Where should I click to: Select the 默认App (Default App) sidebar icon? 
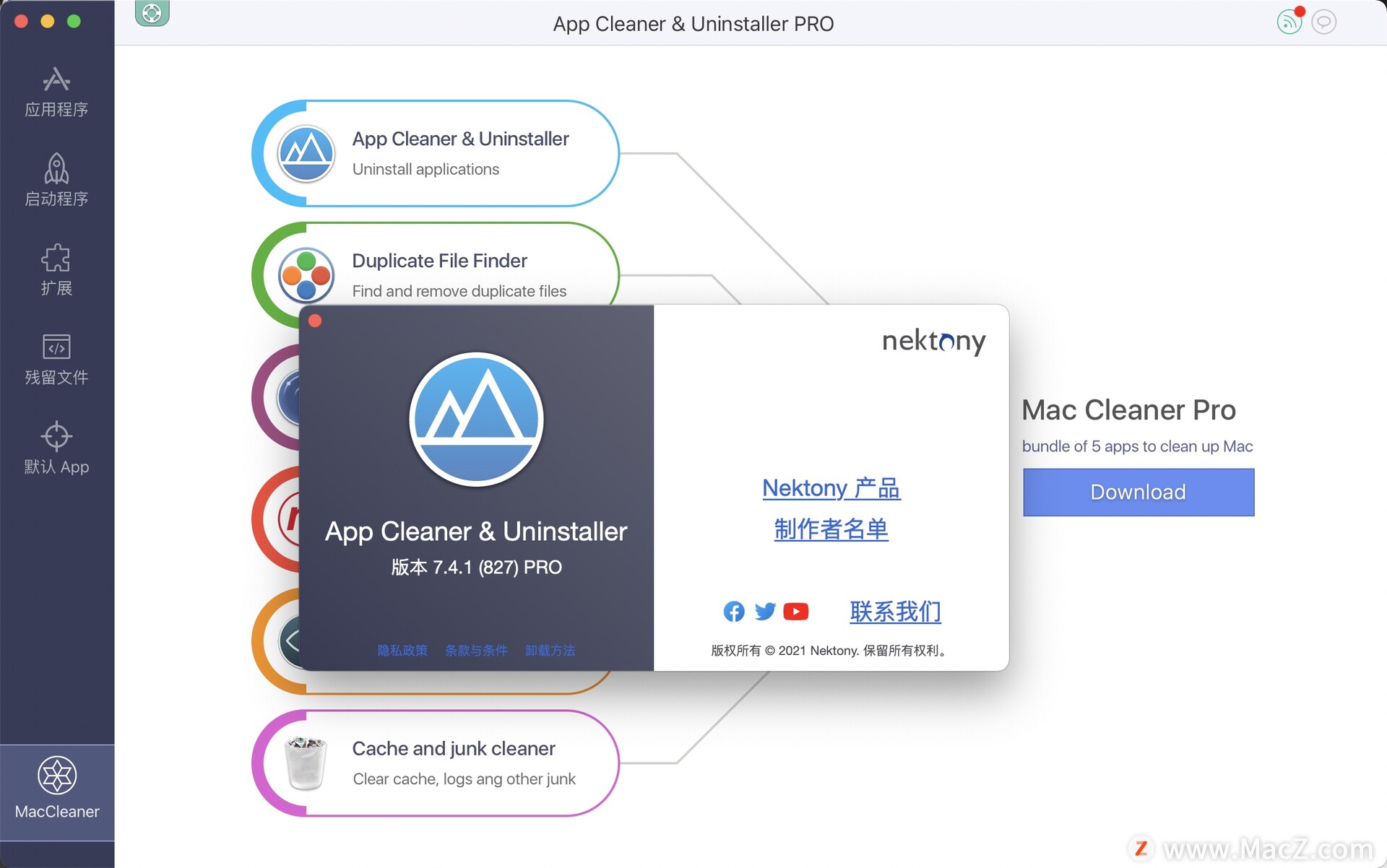[x=55, y=449]
